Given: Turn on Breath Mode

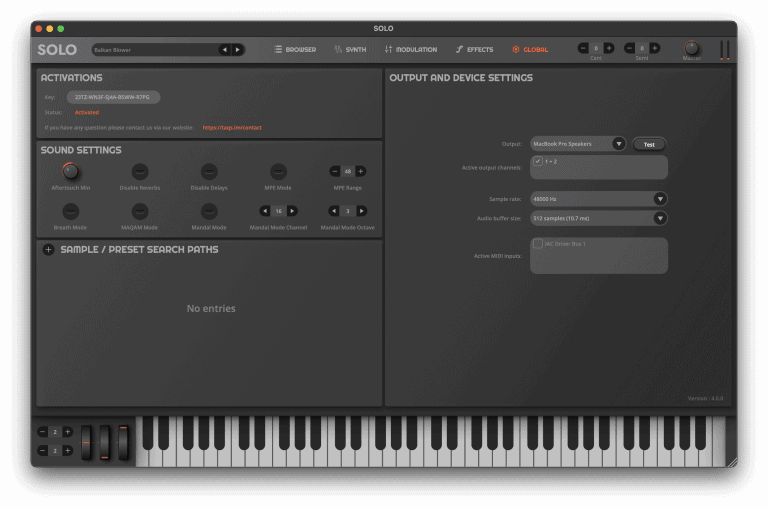Looking at the screenshot, I should [70, 211].
